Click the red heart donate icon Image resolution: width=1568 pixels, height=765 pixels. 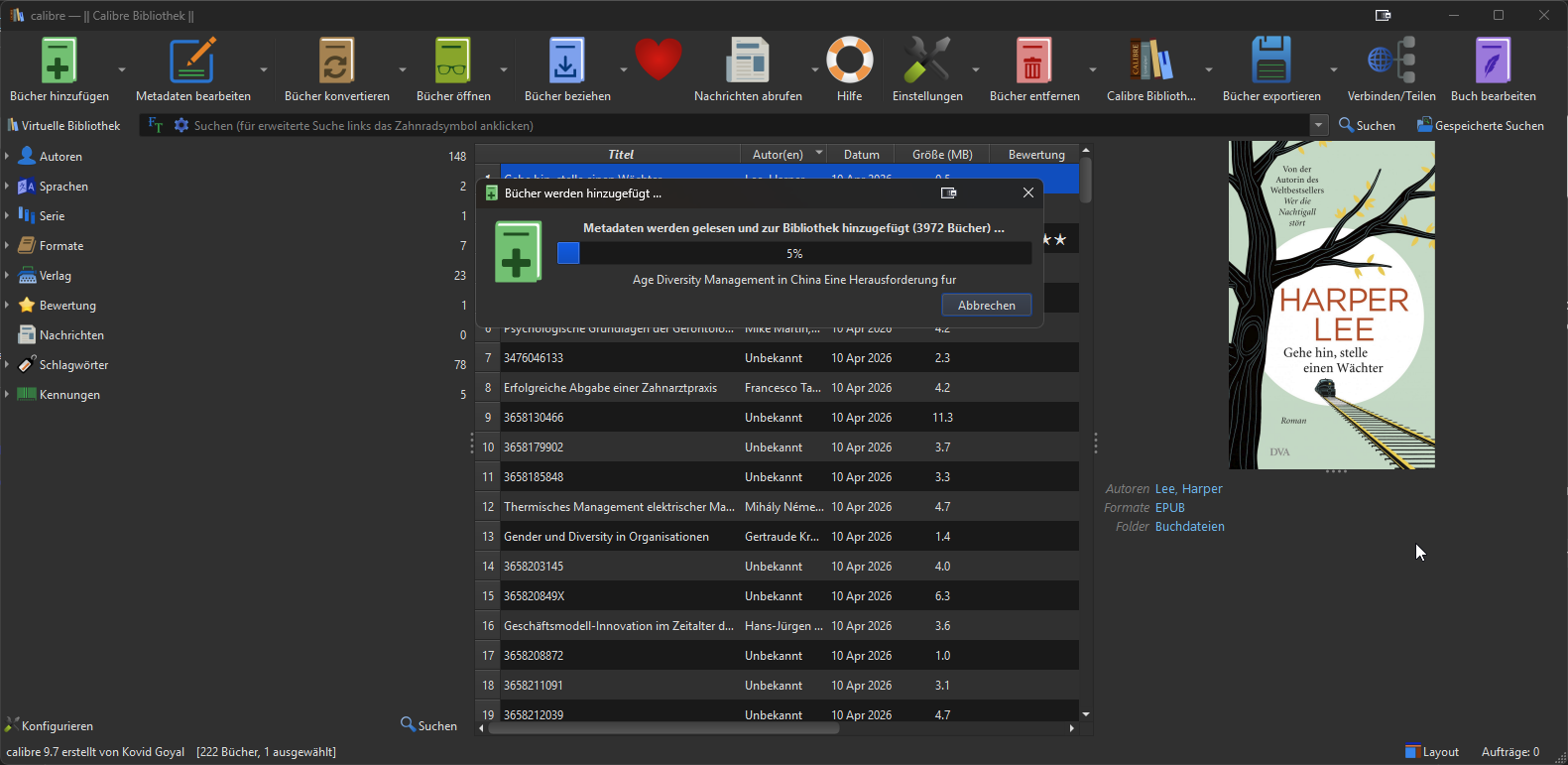(659, 60)
